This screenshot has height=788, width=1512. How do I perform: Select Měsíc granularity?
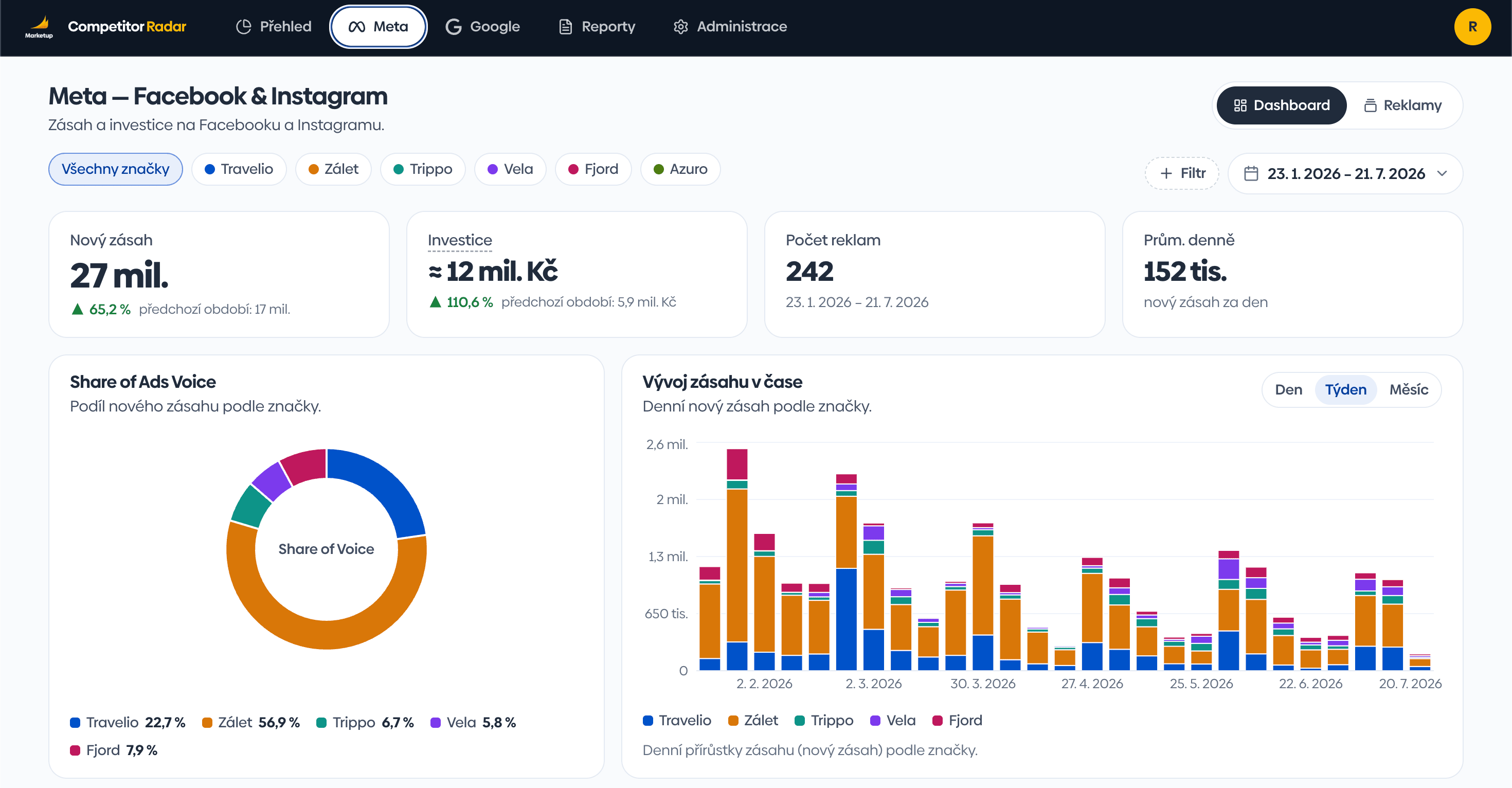click(x=1409, y=390)
